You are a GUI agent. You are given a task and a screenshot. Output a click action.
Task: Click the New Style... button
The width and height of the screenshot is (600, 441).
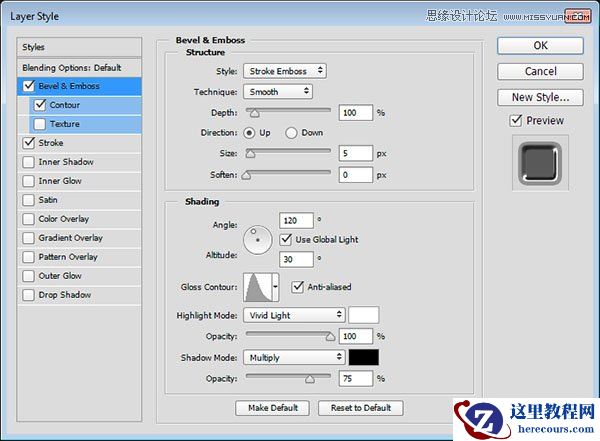pos(540,97)
